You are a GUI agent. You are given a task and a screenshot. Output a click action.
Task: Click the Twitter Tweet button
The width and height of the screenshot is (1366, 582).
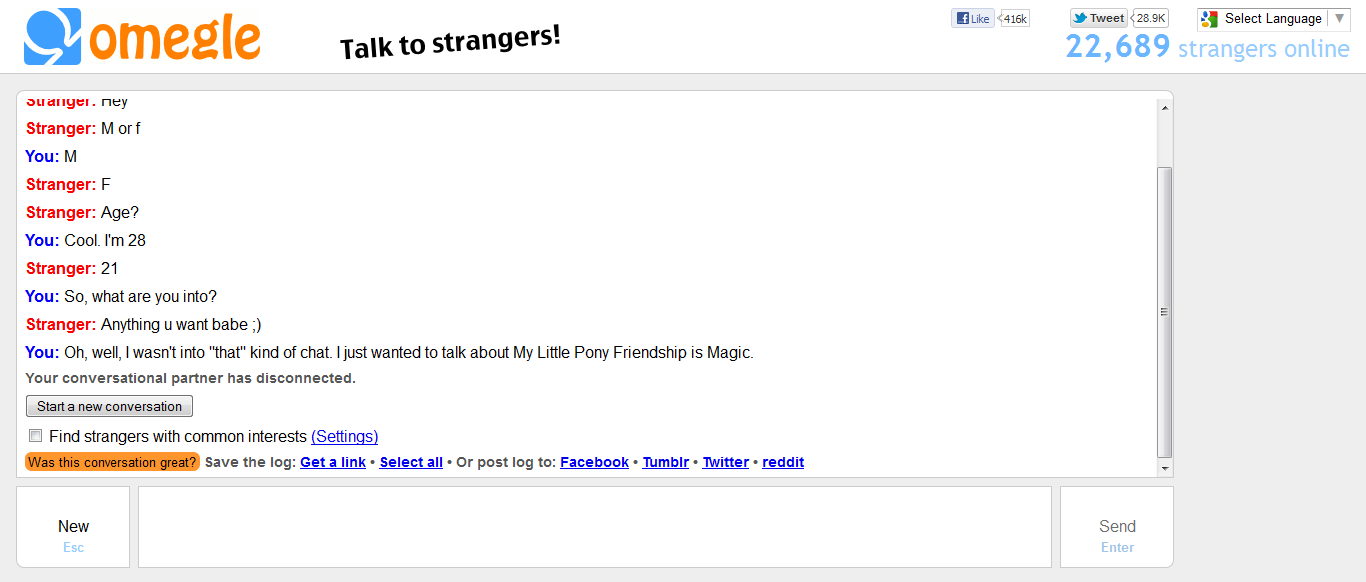pyautogui.click(x=1099, y=18)
